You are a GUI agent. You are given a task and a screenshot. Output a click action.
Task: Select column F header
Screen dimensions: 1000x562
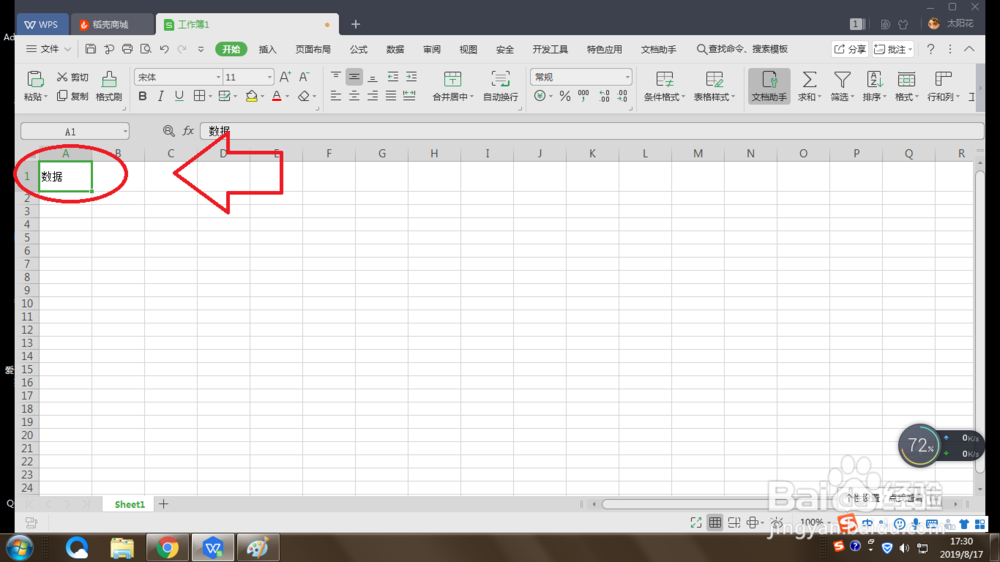point(329,153)
